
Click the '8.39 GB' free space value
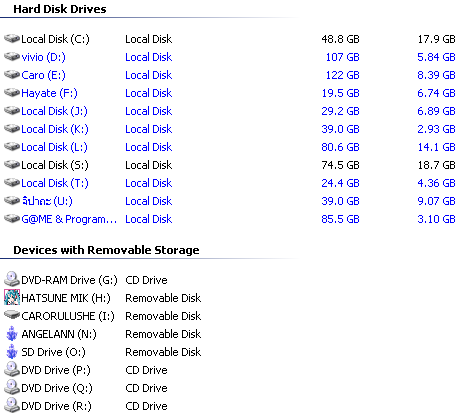(436, 75)
